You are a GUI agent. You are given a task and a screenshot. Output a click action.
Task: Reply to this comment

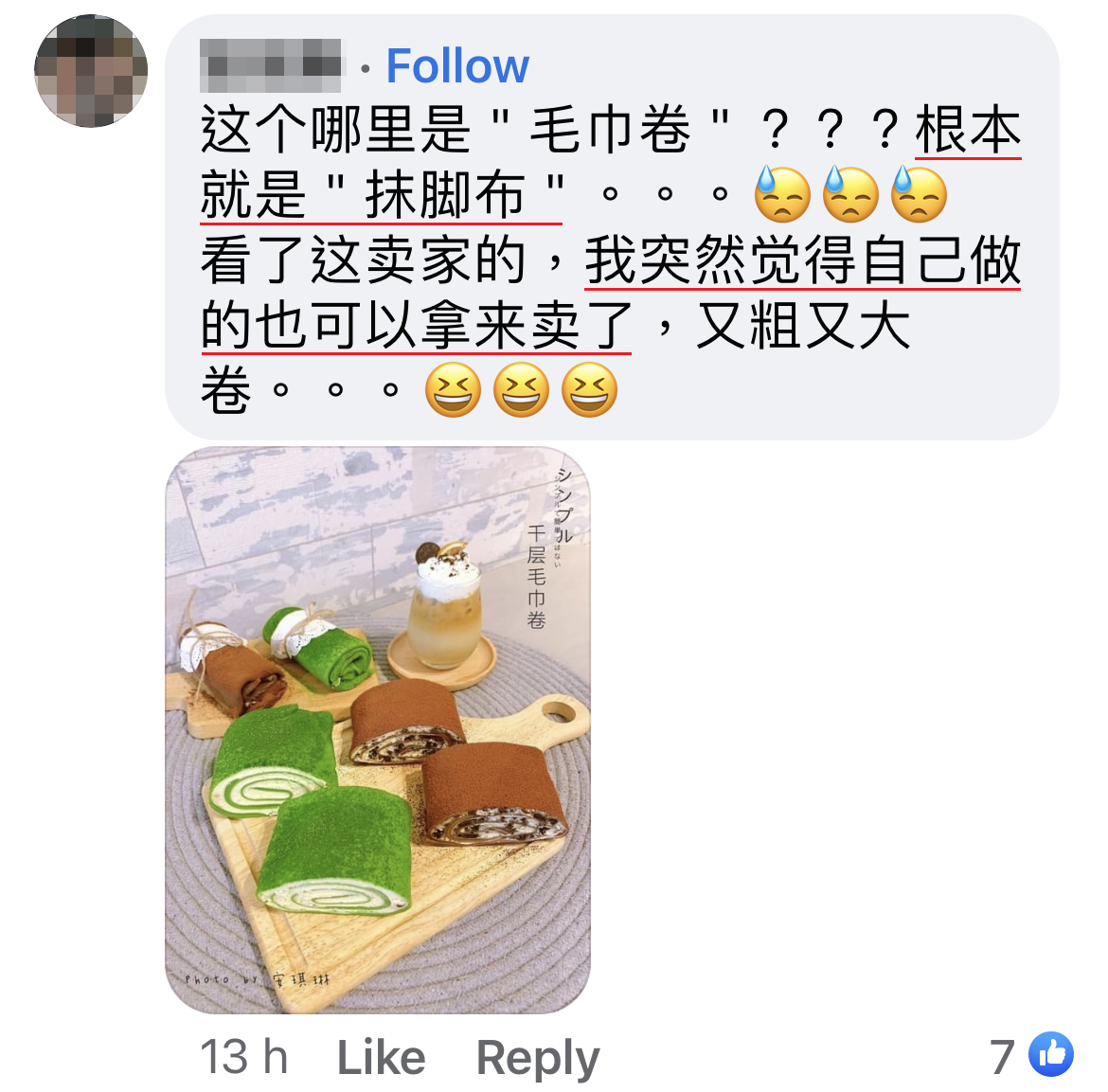[538, 1059]
